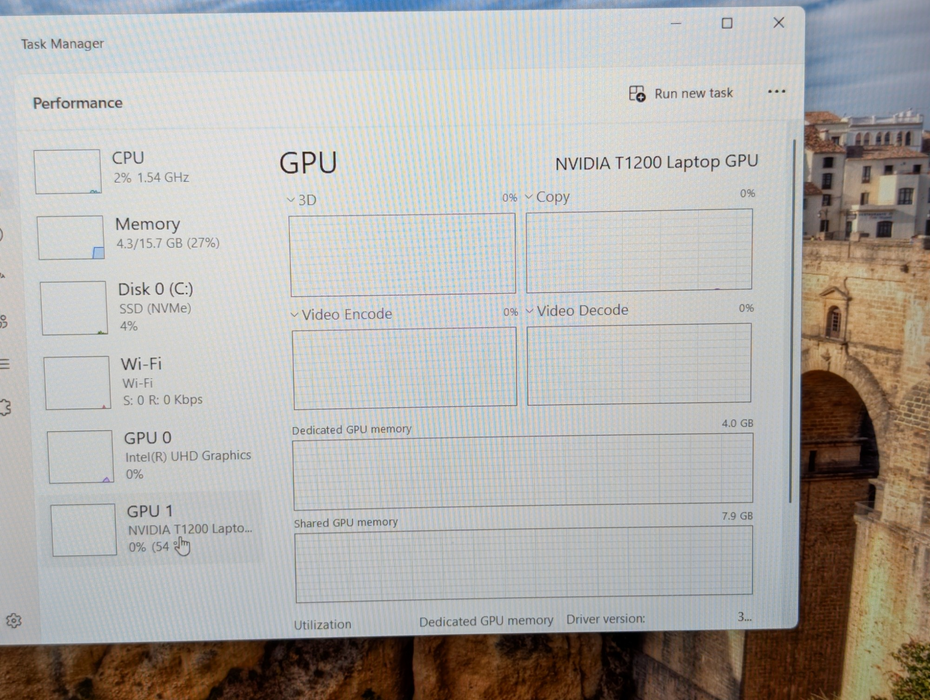Viewport: 930px width, 700px height.
Task: Click the Video Encode utilization graph
Action: click(x=405, y=368)
